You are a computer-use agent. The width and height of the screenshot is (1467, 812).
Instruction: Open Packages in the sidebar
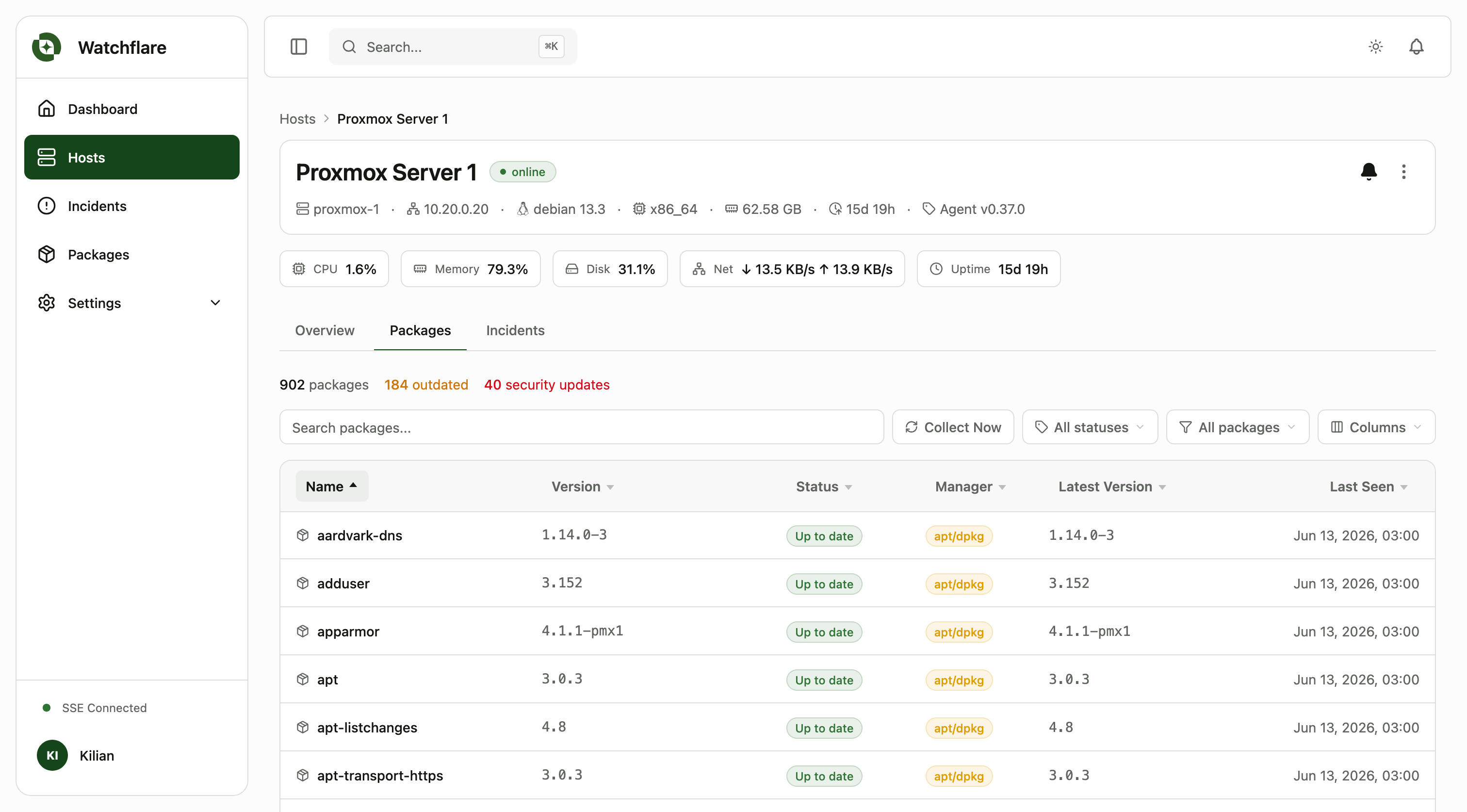pyautogui.click(x=131, y=254)
